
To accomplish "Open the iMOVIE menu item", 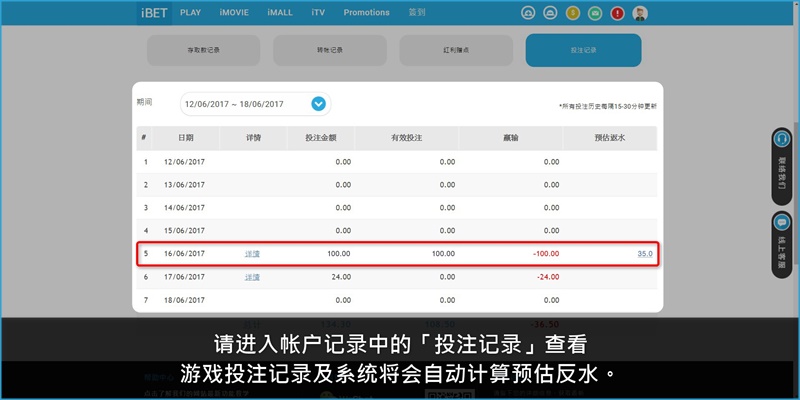I will [x=234, y=13].
